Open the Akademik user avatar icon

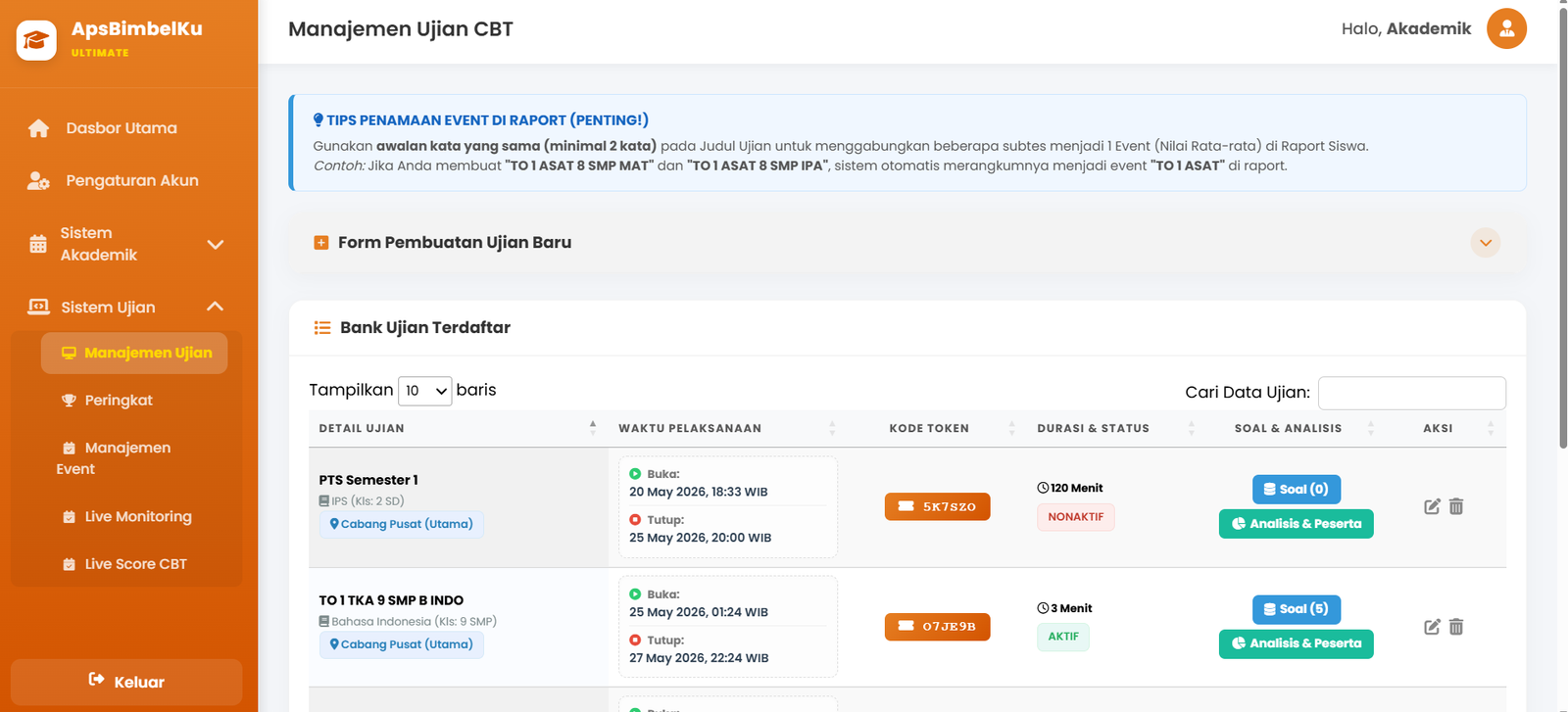coord(1506,28)
